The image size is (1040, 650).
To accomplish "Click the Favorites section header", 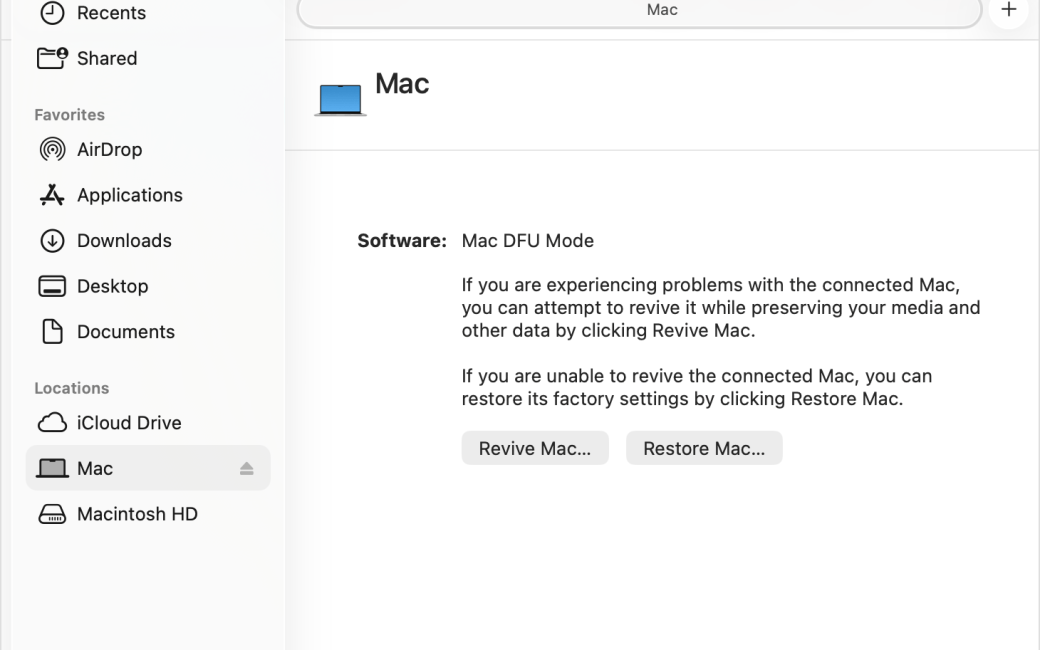I will pos(70,115).
